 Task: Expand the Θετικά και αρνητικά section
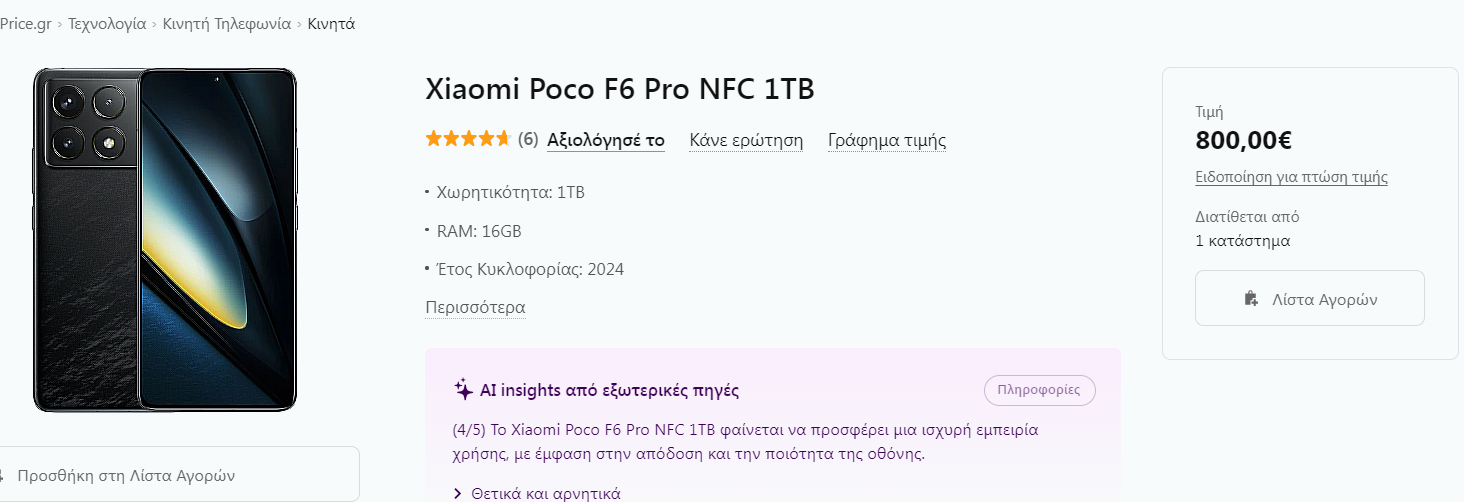537,493
